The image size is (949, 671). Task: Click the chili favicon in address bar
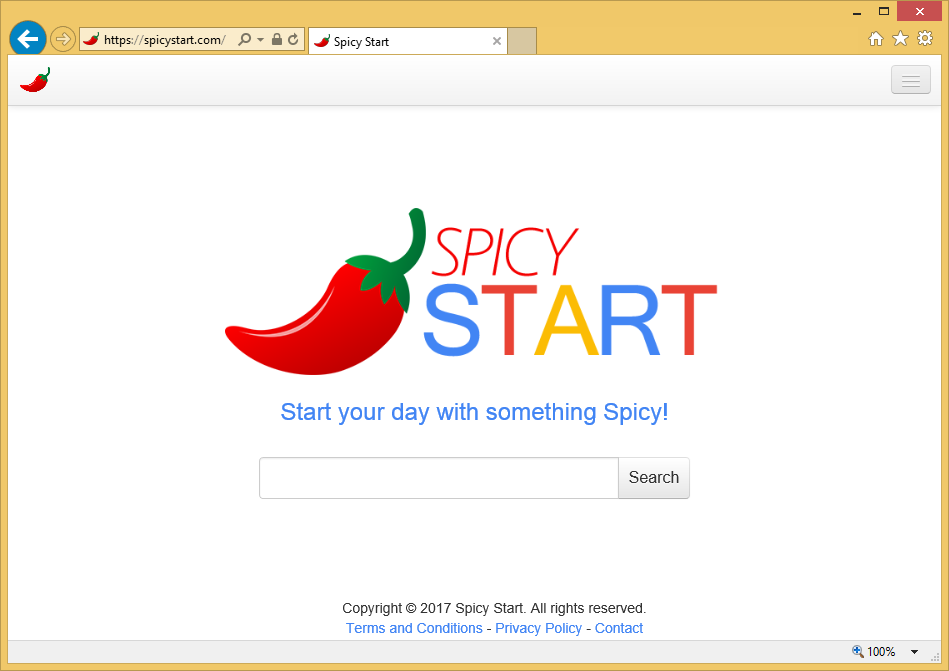click(91, 39)
